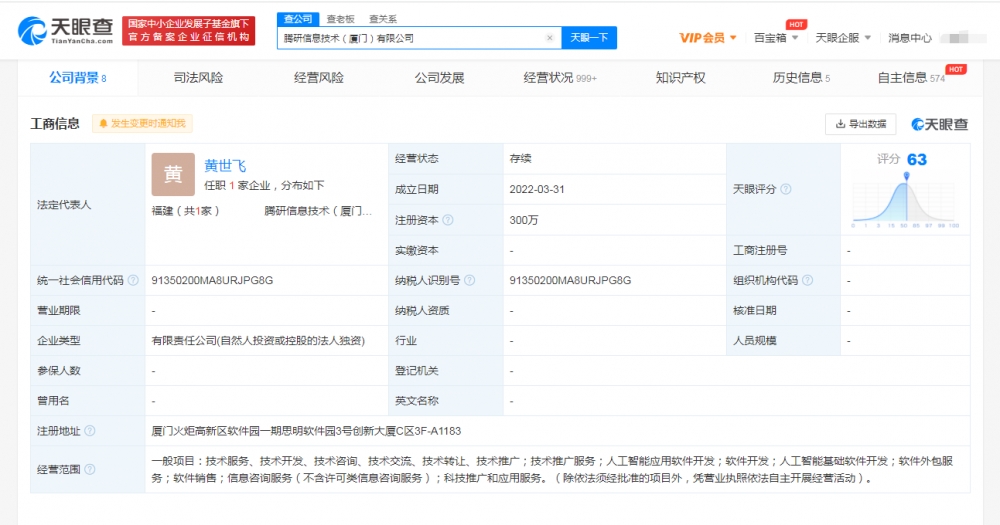Expand the 天眼企服 dropdown menu
Viewport: 1000px width, 525px height.
(842, 38)
